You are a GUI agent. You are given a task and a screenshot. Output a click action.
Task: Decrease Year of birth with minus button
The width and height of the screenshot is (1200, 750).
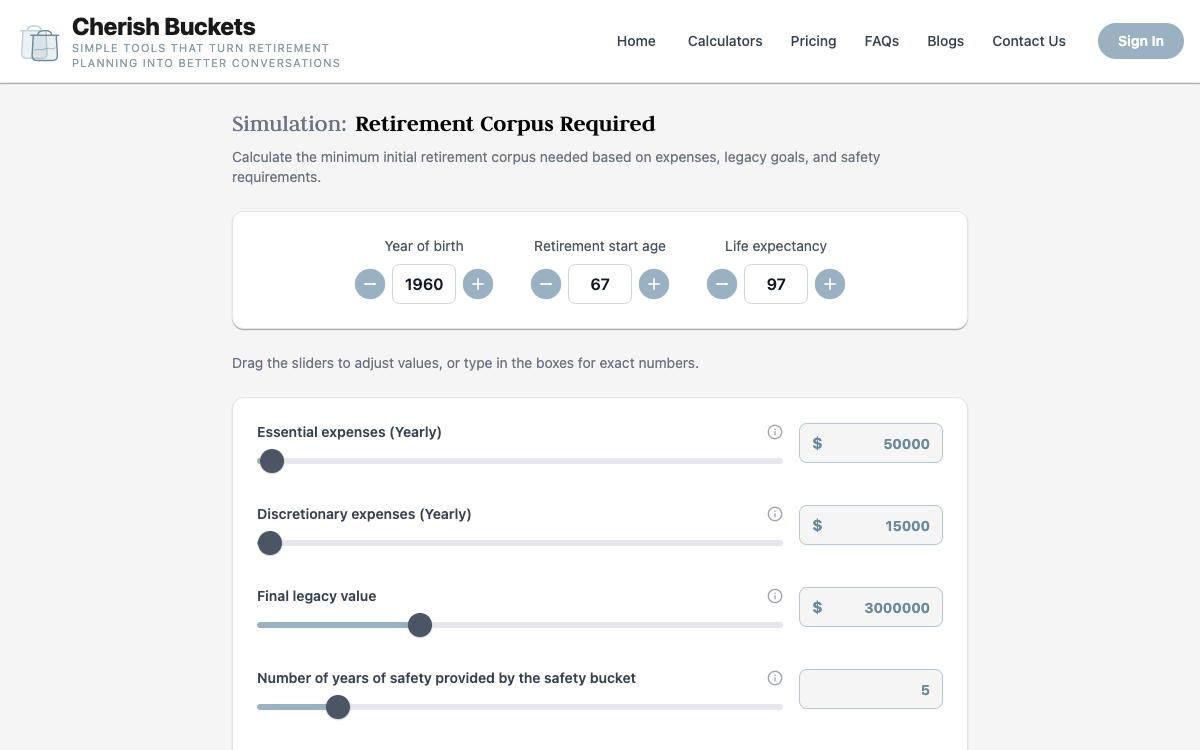[370, 284]
